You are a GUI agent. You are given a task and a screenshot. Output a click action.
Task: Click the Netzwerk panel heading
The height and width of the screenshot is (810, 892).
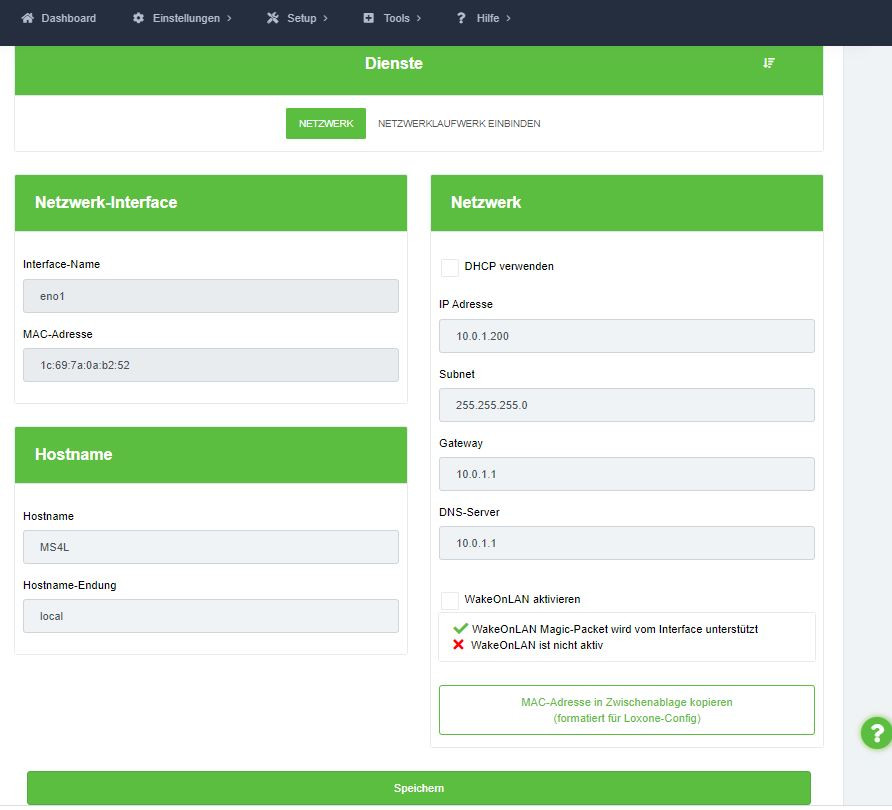coord(486,202)
